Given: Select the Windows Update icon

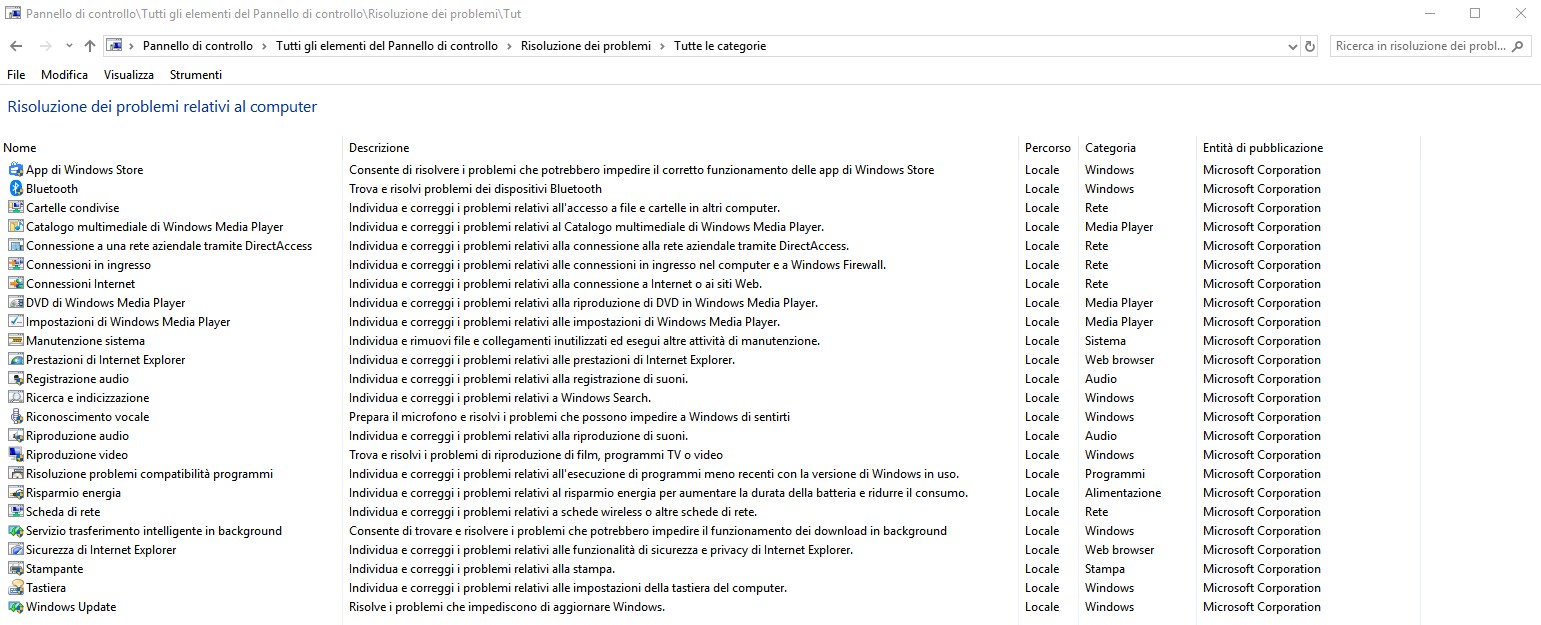Looking at the screenshot, I should tap(15, 607).
